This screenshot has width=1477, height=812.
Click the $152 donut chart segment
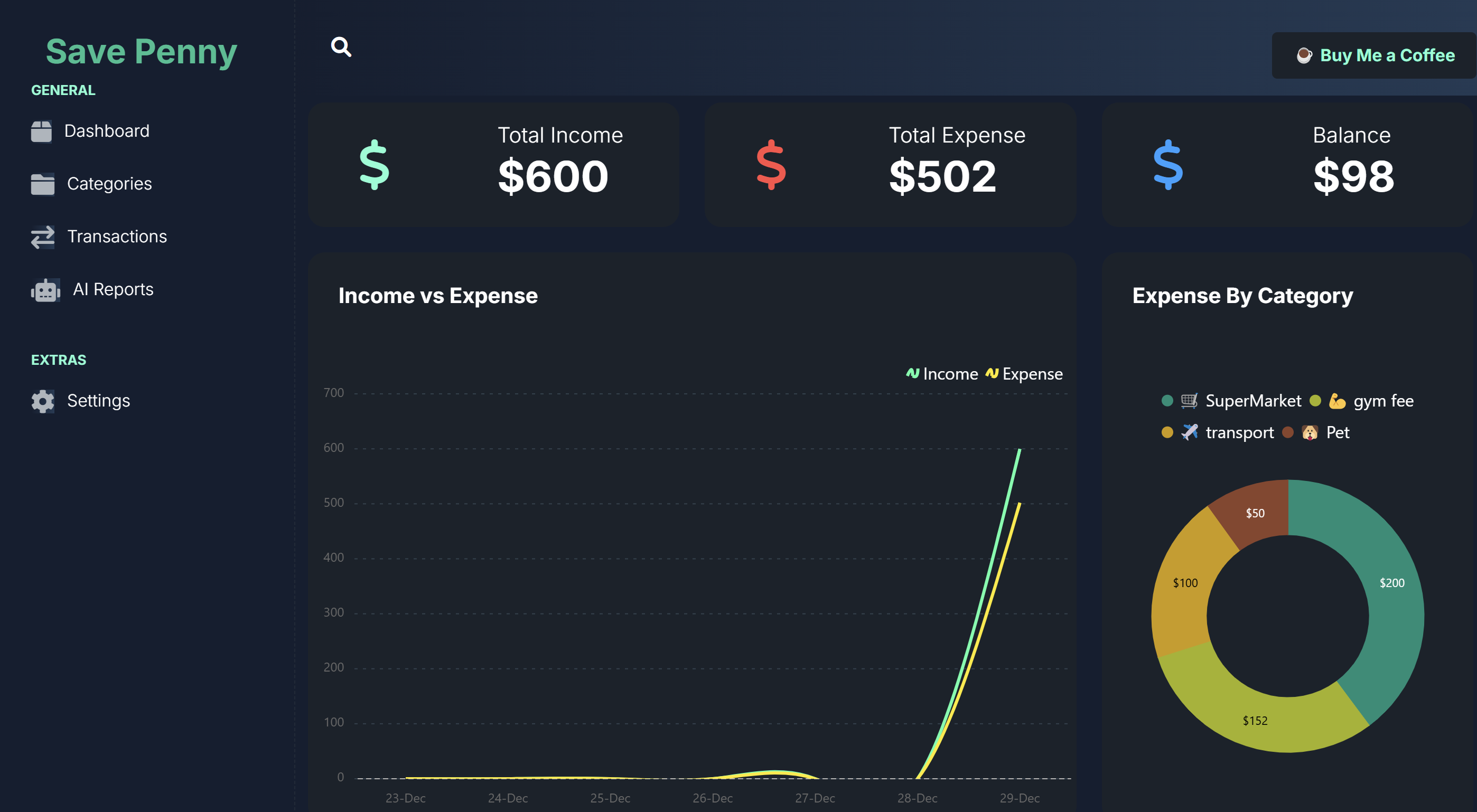tap(1255, 720)
